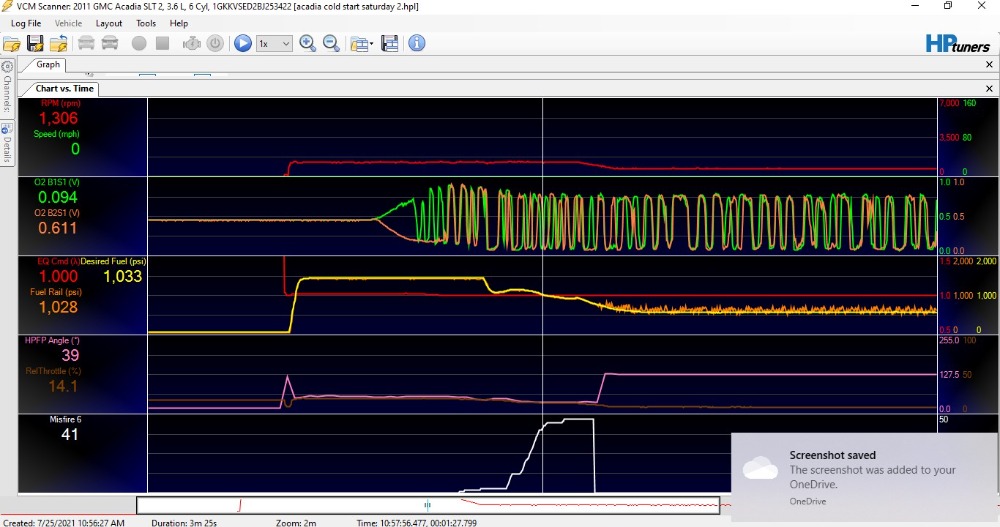Reopen the recent log file via the arrow folder icon
This screenshot has width=1000, height=527.
[59, 43]
